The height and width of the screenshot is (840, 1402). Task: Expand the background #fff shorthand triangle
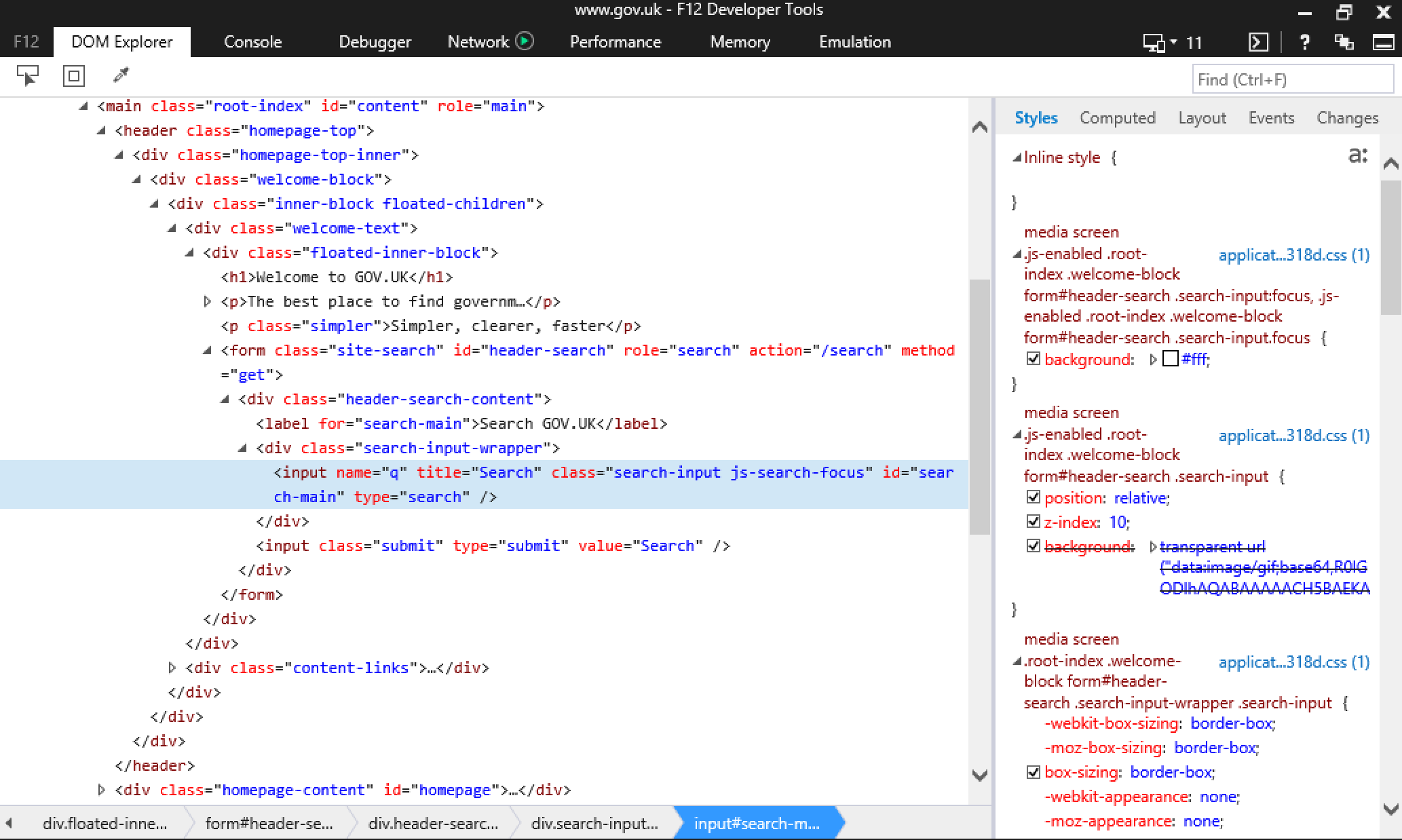tap(1152, 359)
